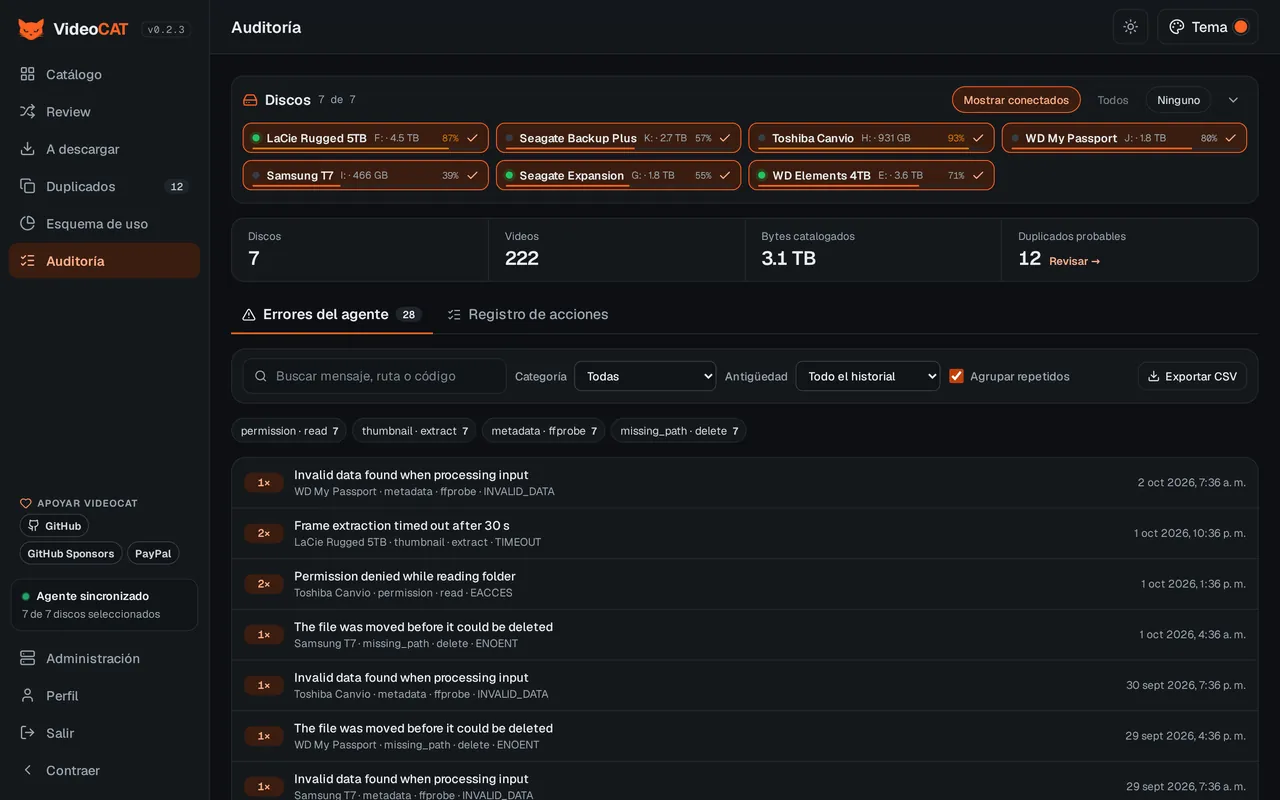Click the orange theme color dot
Screen dimensions: 1280x800
pos(1241,27)
